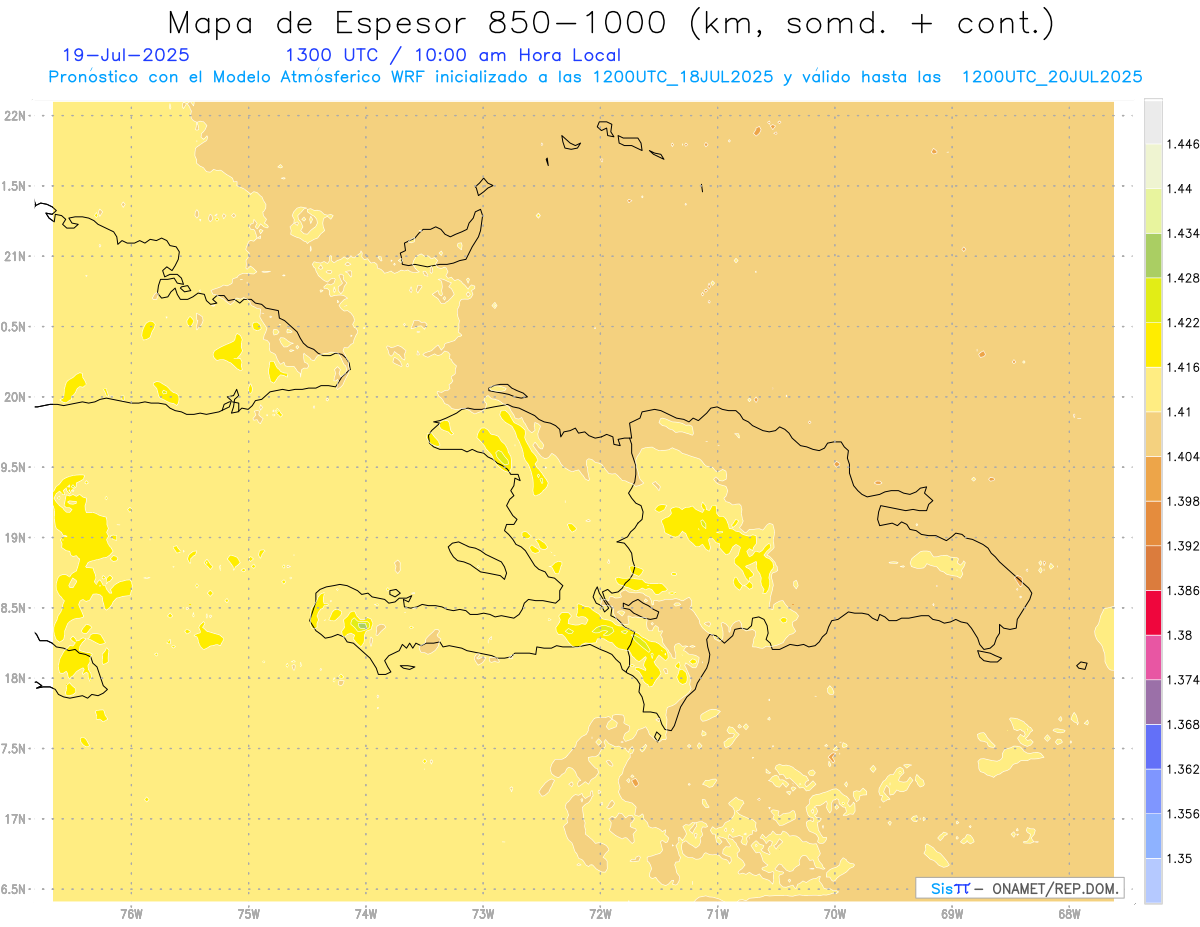Click the colorbar value '1.38'

[1181, 635]
